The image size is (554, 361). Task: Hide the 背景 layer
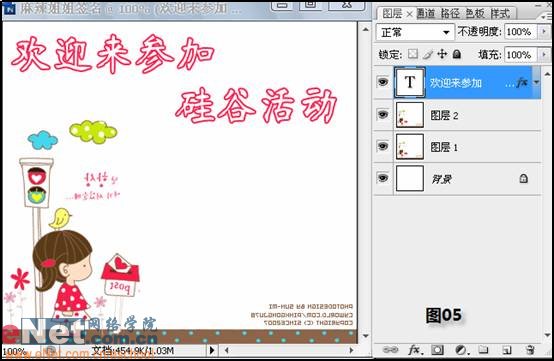click(383, 178)
